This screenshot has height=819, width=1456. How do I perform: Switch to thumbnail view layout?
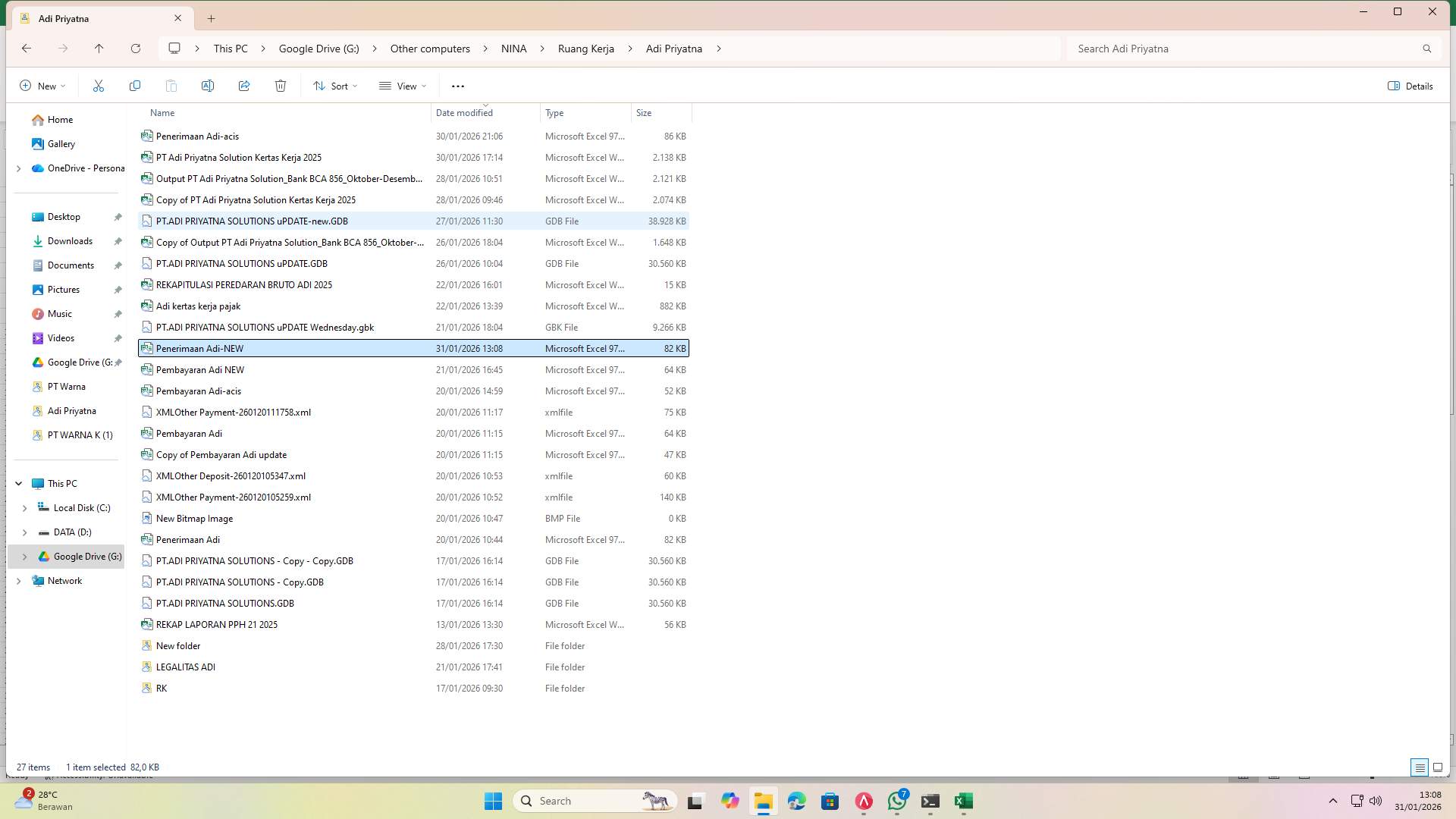click(x=1436, y=767)
